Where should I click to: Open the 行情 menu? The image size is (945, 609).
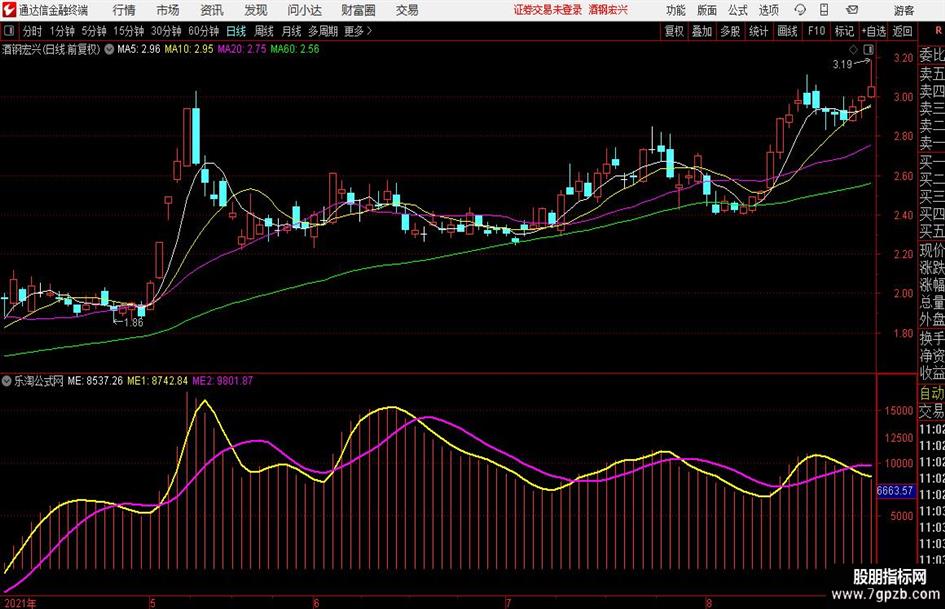click(x=124, y=10)
